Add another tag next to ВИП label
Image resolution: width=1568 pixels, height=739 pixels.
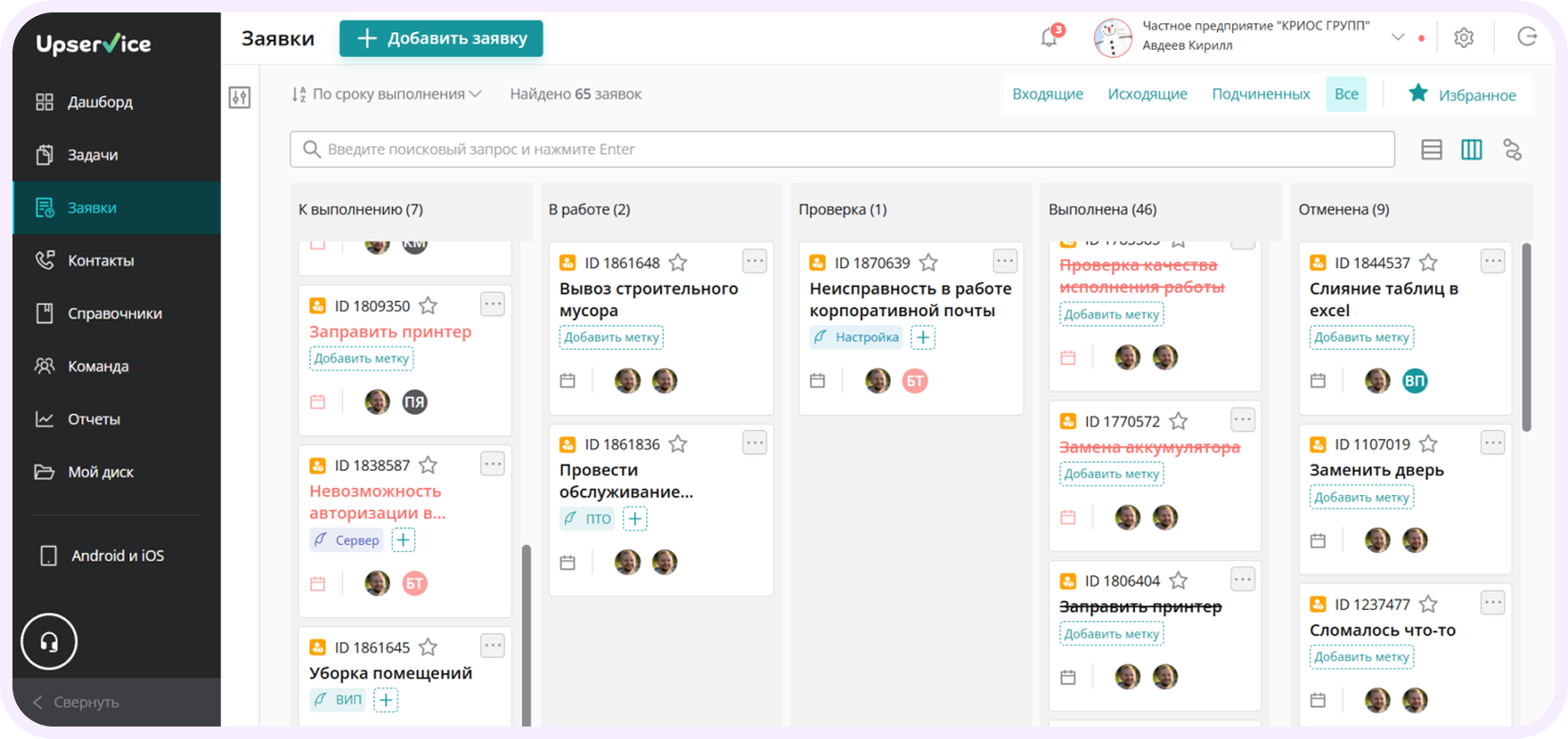coord(386,700)
